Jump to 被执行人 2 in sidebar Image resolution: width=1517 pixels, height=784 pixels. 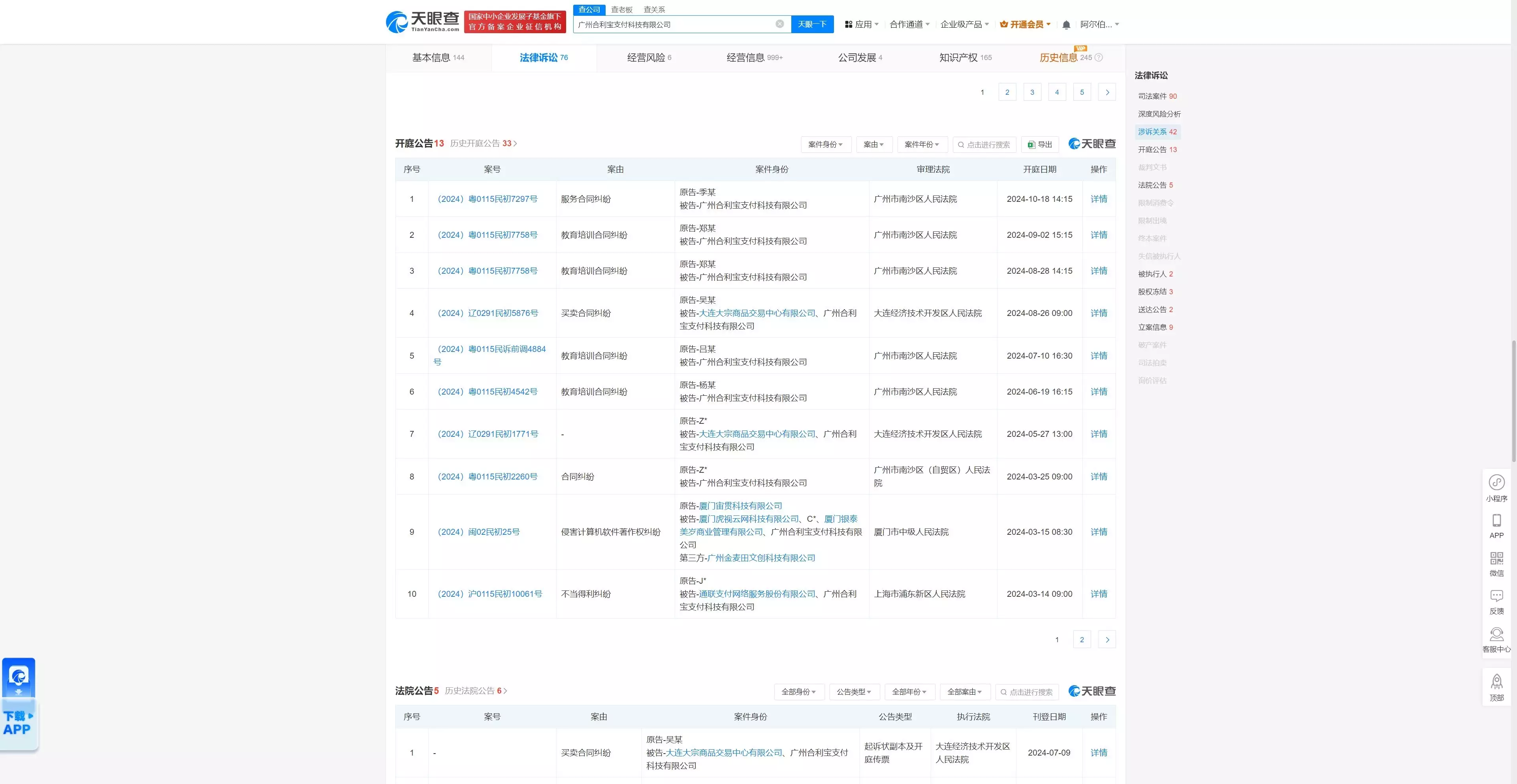tap(1156, 274)
